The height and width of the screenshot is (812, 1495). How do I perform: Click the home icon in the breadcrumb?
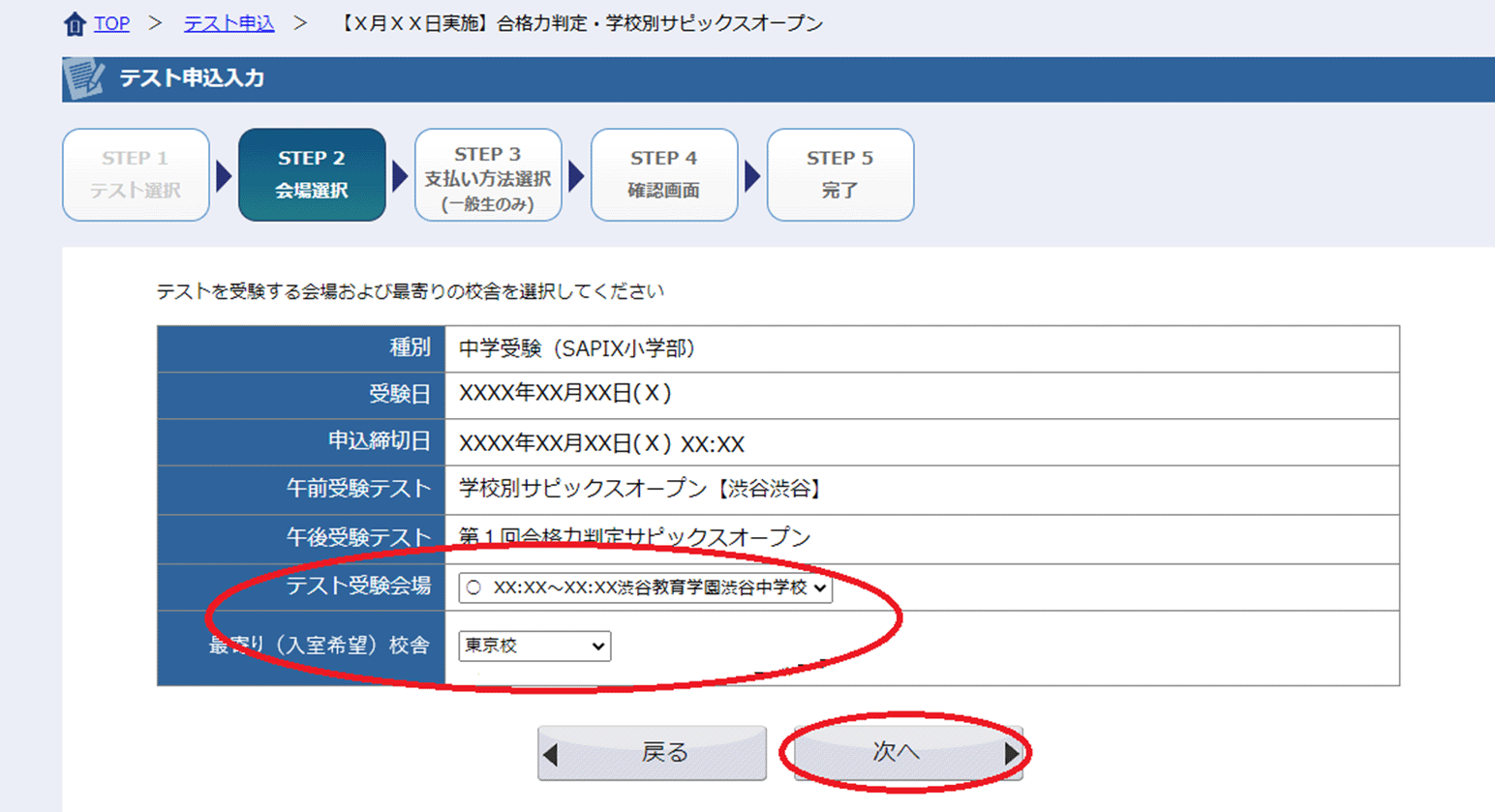click(75, 24)
